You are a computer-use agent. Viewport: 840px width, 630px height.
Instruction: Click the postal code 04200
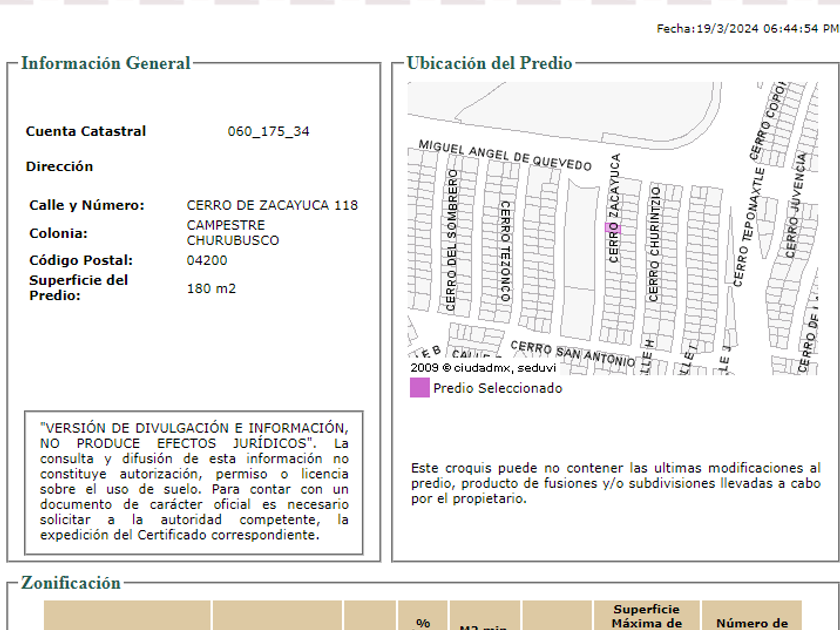coord(207,260)
